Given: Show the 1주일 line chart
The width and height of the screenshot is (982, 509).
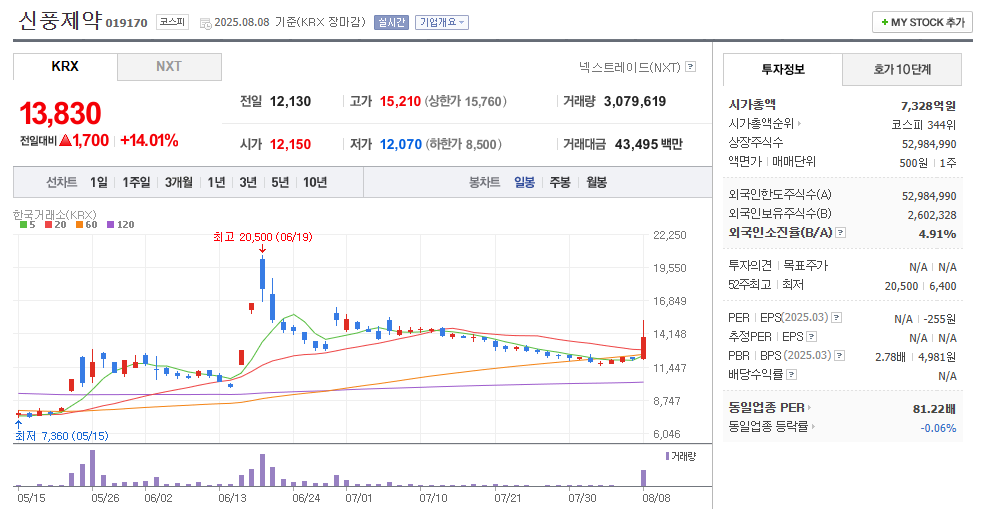Looking at the screenshot, I should coord(136,182).
